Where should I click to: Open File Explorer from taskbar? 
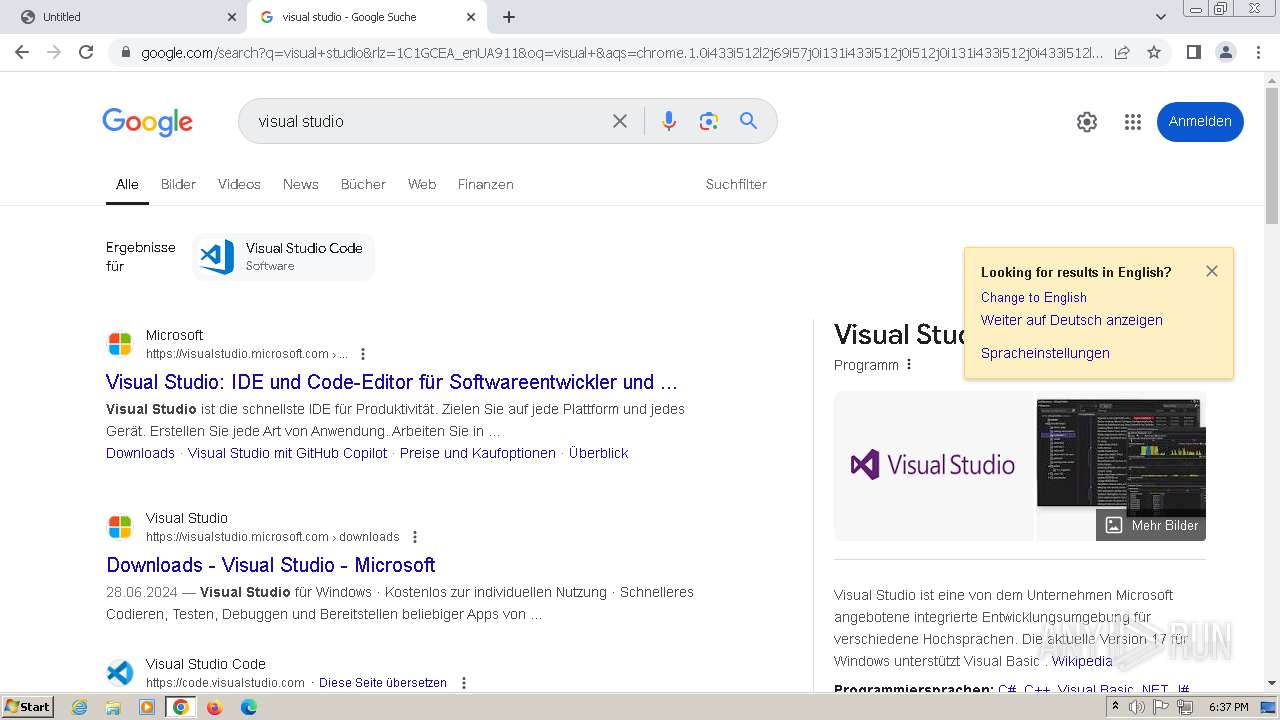tap(113, 707)
